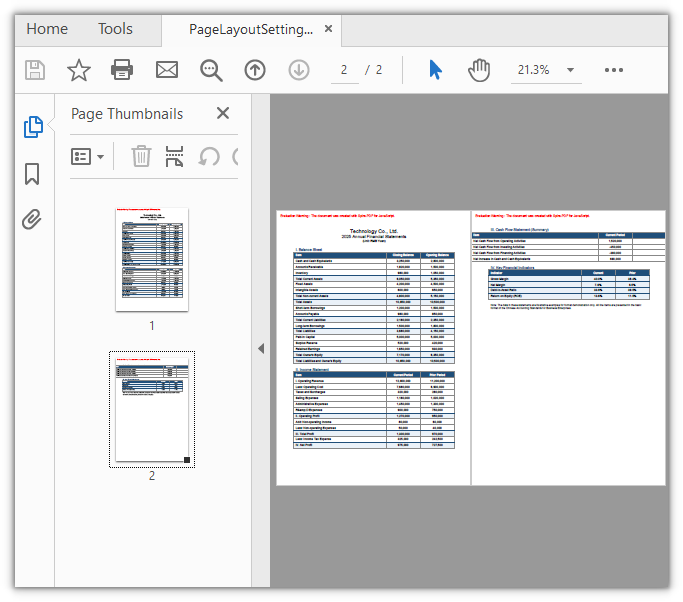Print the document using printer icon

122,70
